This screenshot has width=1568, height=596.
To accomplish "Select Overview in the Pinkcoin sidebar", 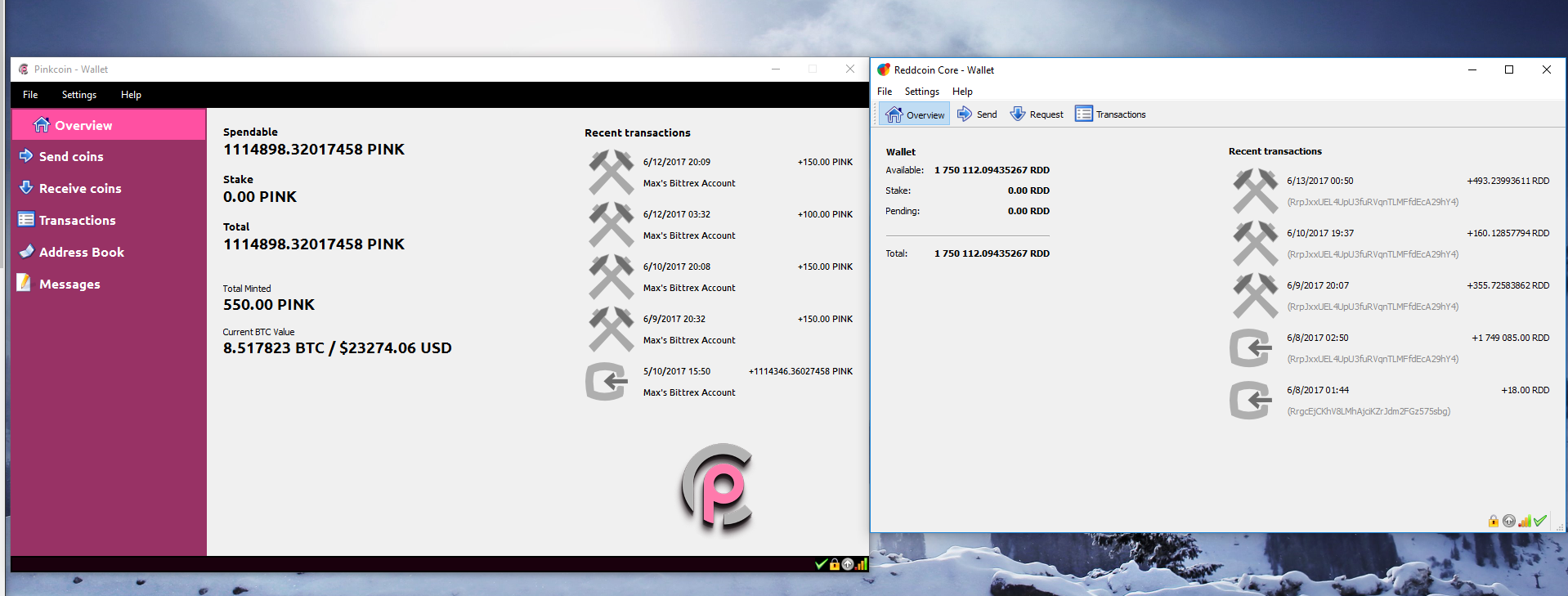I will (109, 125).
